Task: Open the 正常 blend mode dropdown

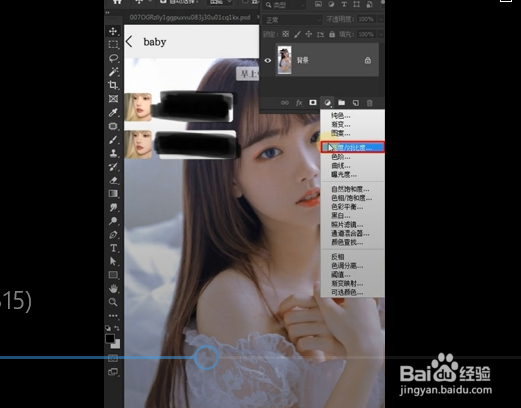Action: coord(293,20)
